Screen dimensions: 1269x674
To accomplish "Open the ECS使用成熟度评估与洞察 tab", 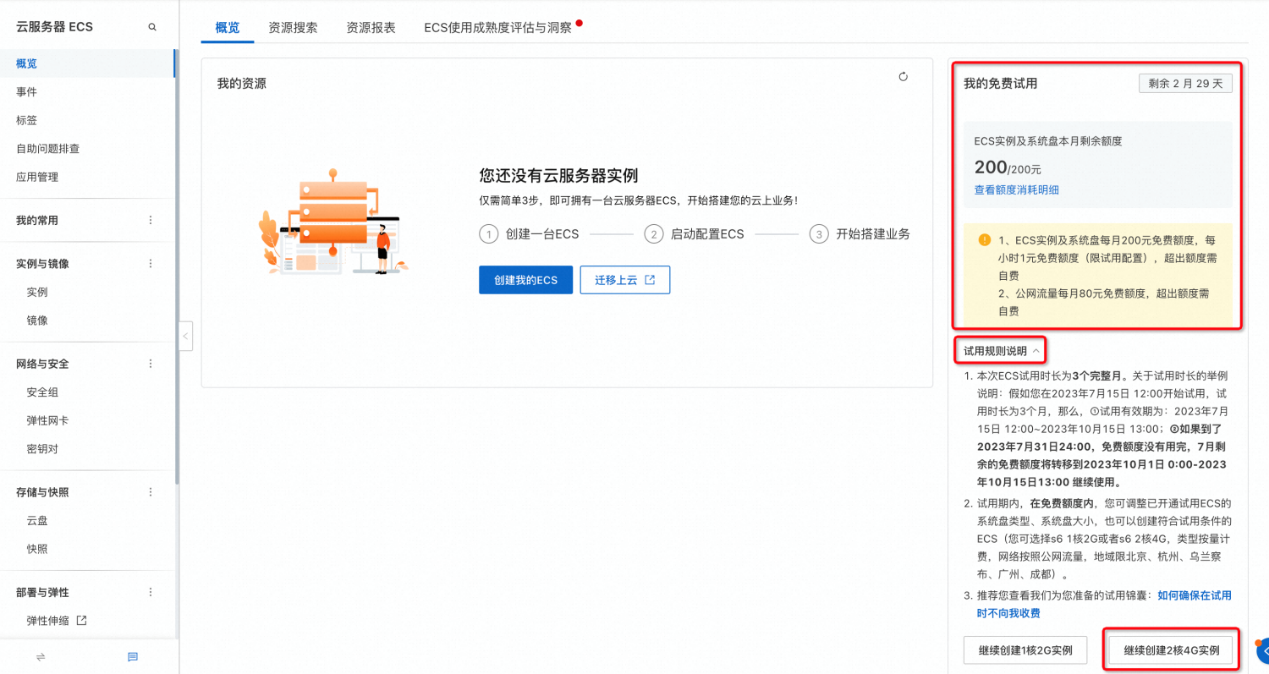I will coord(498,27).
